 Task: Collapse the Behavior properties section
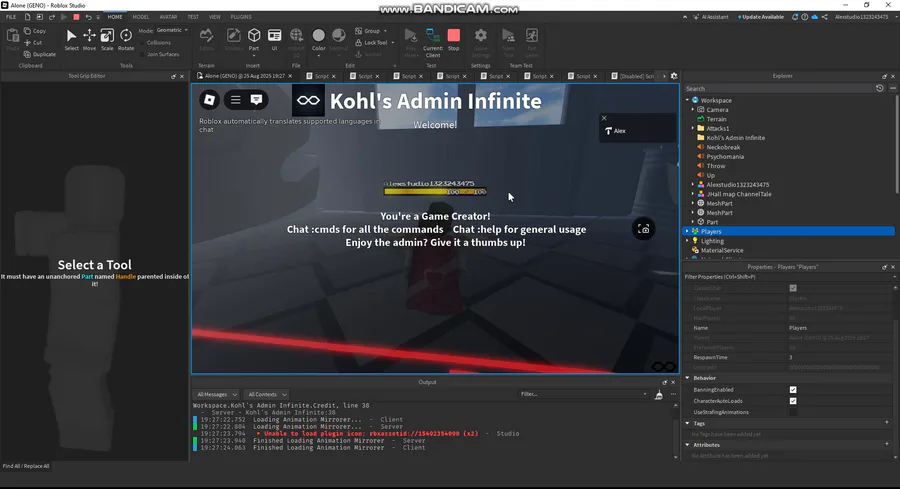pos(688,378)
